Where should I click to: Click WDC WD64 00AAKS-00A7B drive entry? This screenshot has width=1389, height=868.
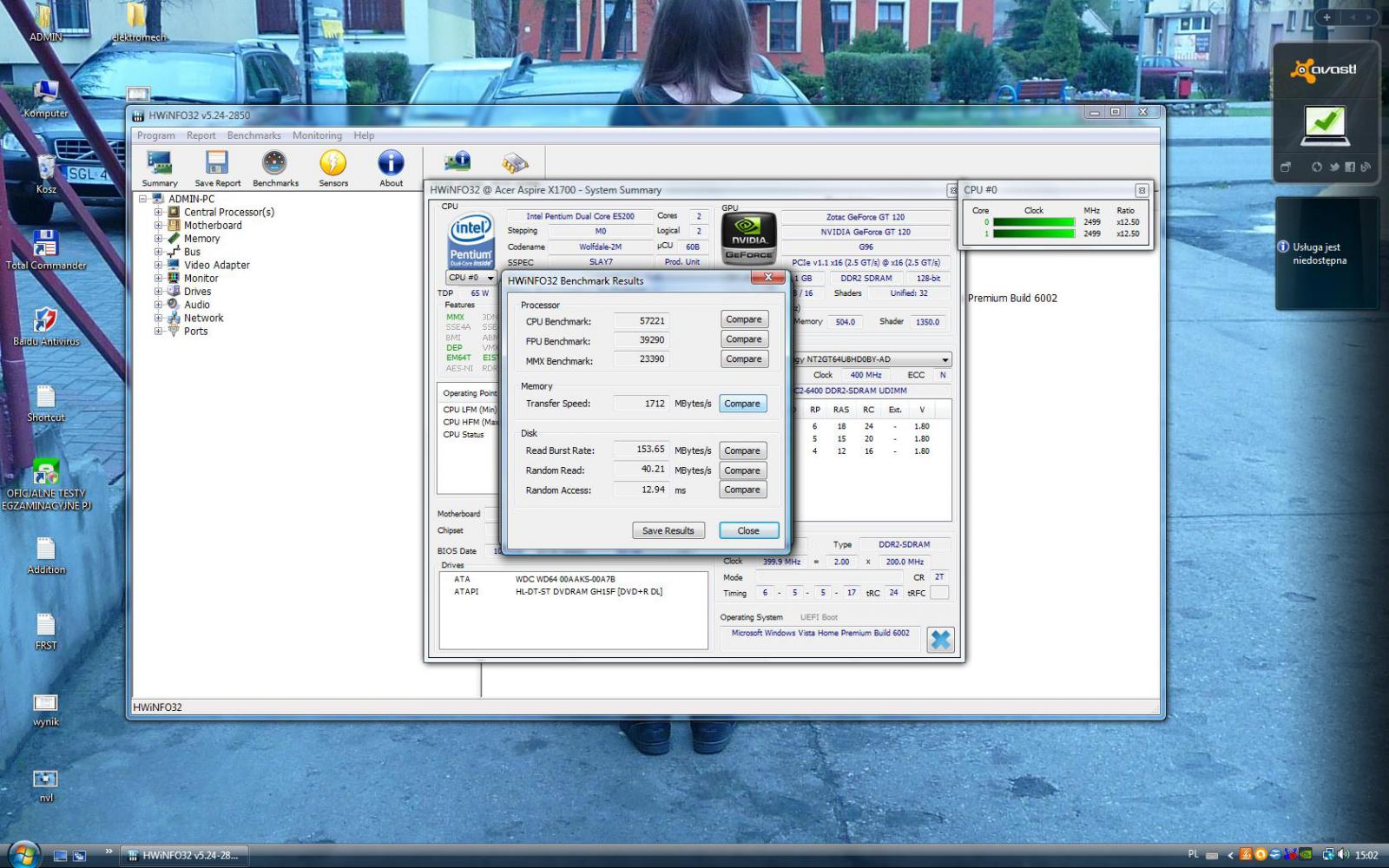point(565,579)
